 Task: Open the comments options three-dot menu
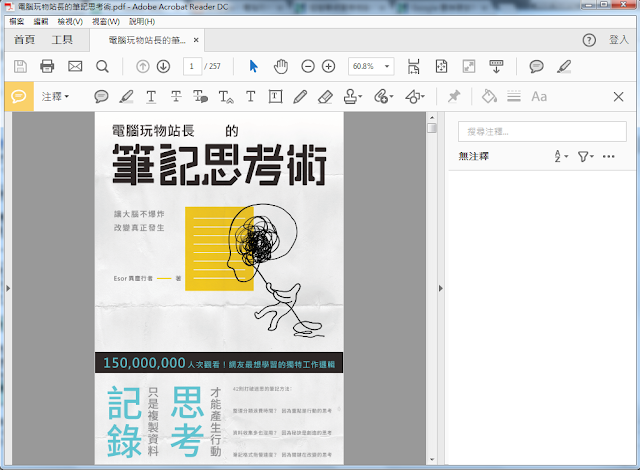[608, 156]
